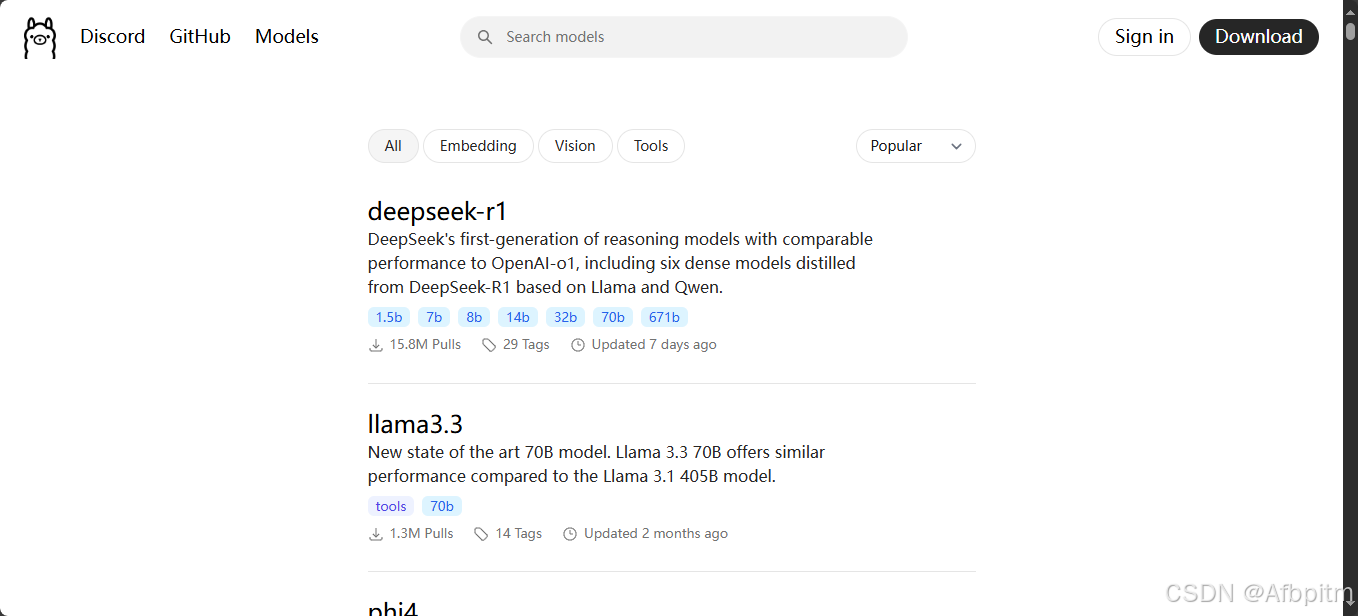Open the Models menu item
The image size is (1358, 616).
point(287,36)
